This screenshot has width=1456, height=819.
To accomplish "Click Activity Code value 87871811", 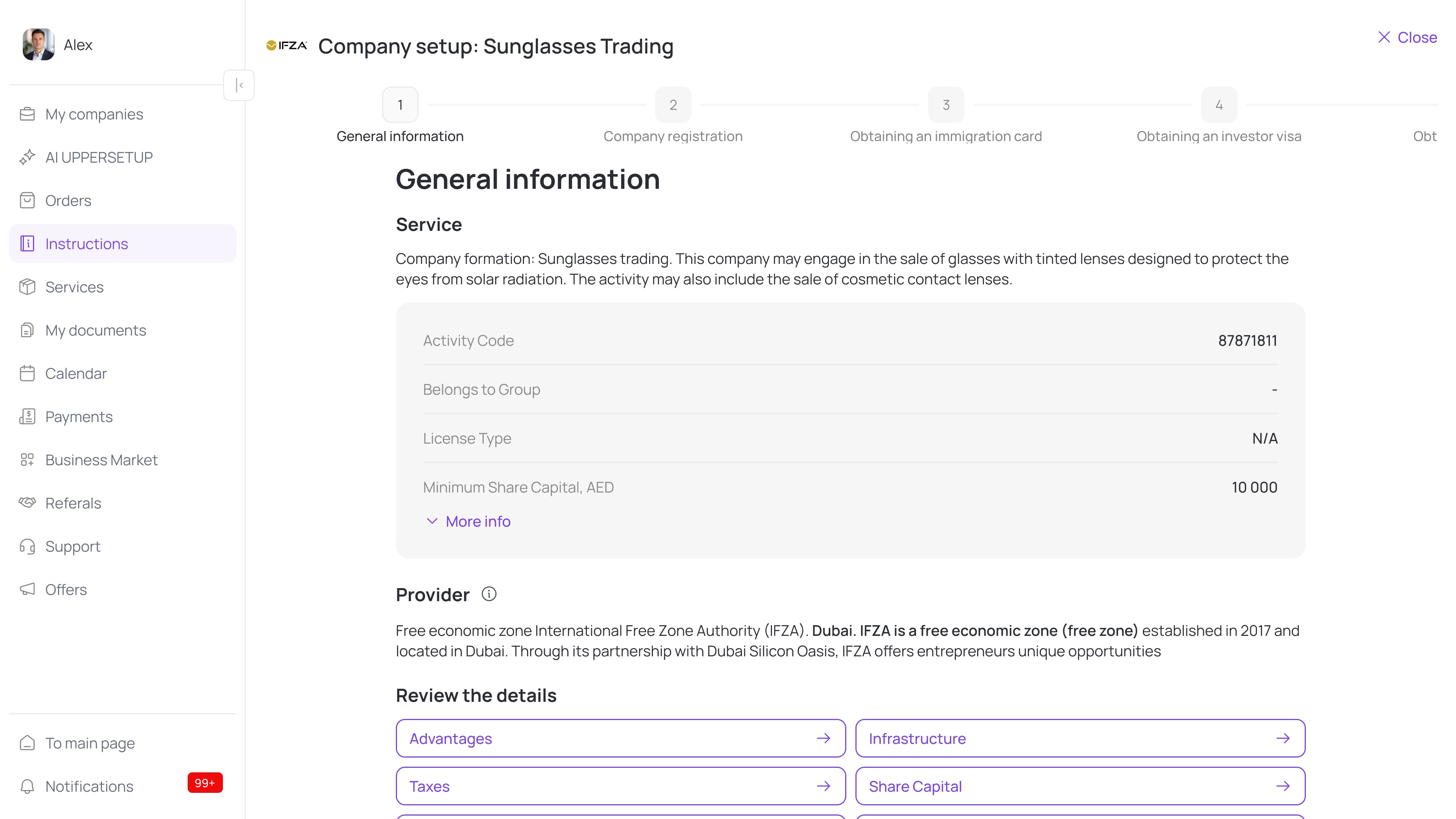I will tap(1247, 340).
